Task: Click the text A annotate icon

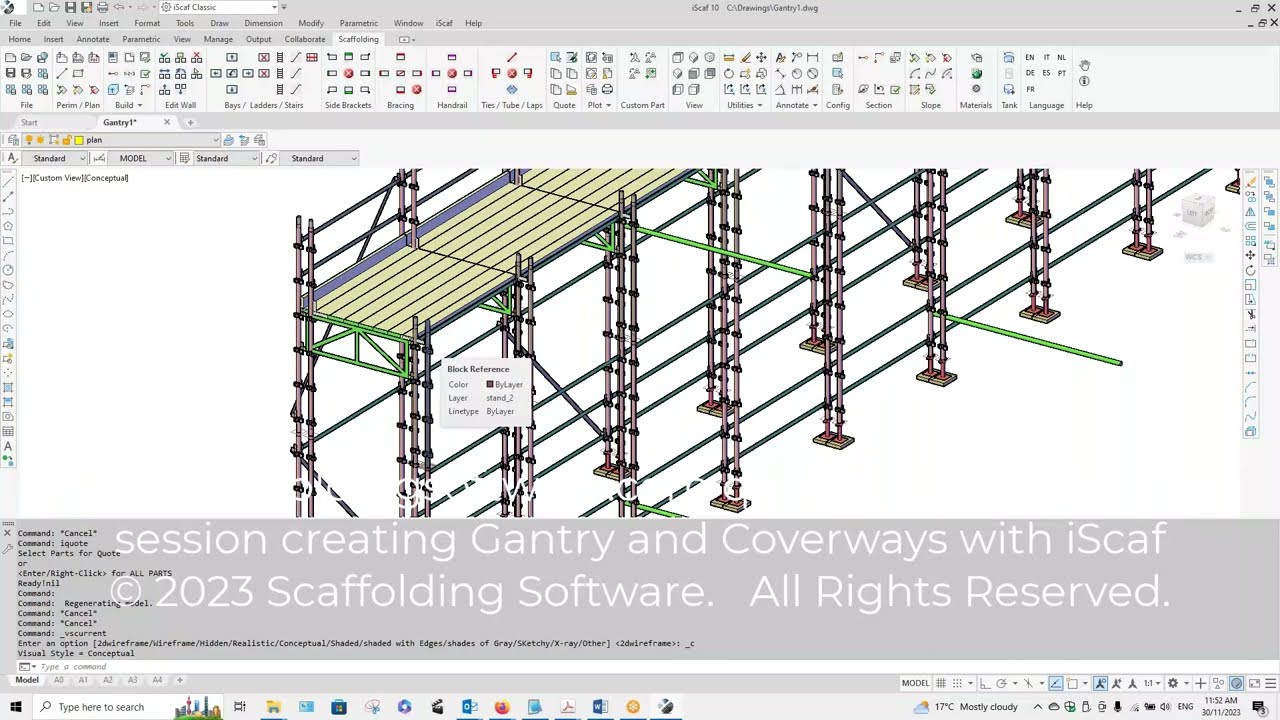Action: pos(781,57)
